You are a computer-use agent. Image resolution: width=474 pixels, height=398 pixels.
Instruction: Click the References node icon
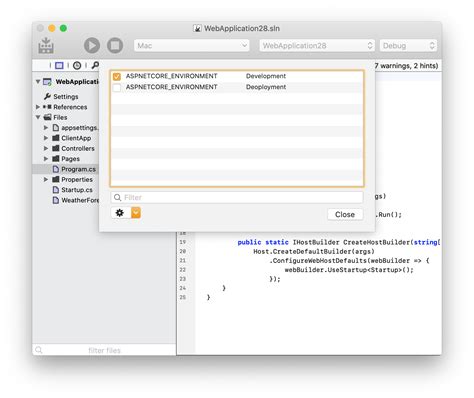47,107
